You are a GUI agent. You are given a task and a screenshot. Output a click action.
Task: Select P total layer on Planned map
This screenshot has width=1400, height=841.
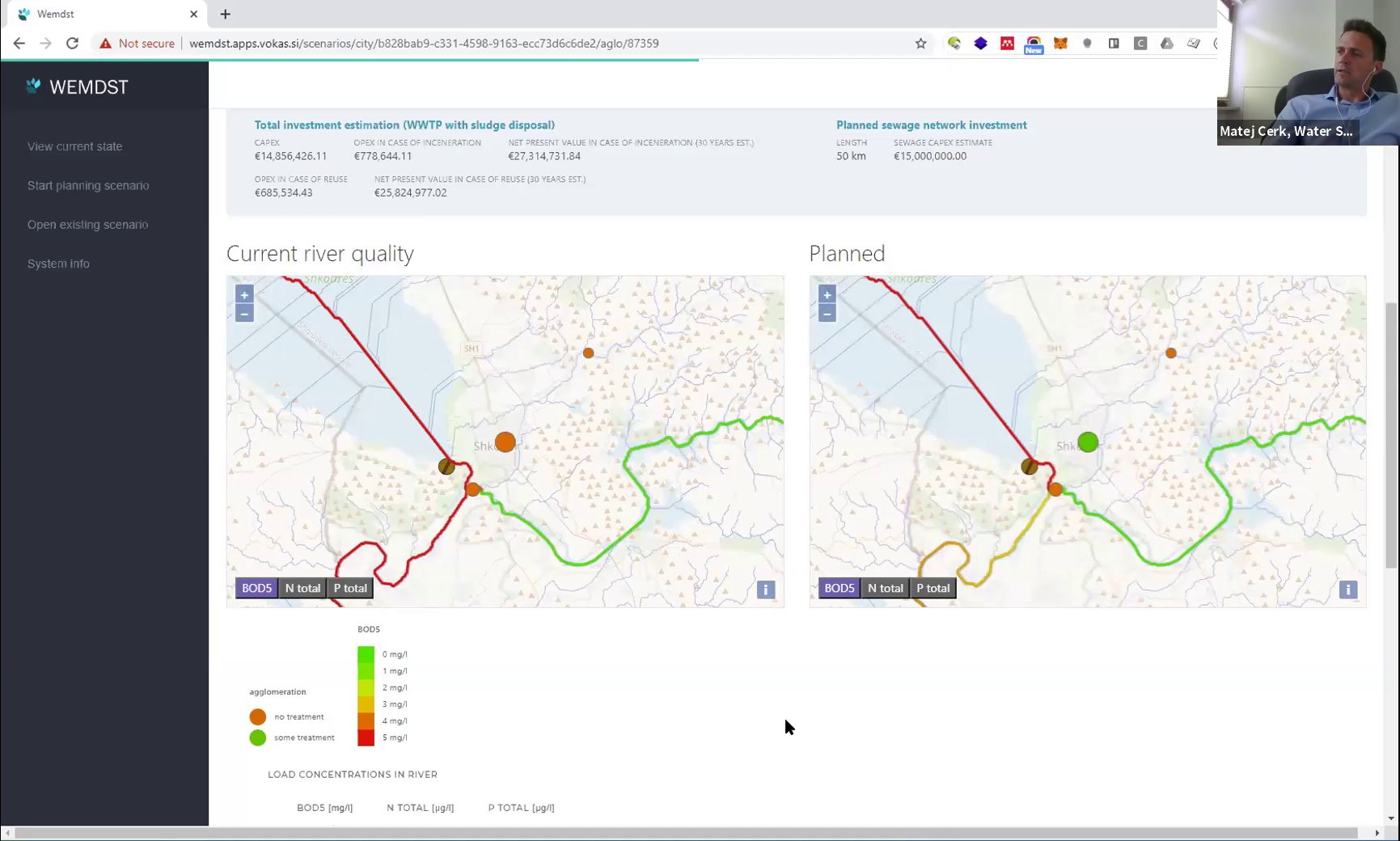click(933, 588)
